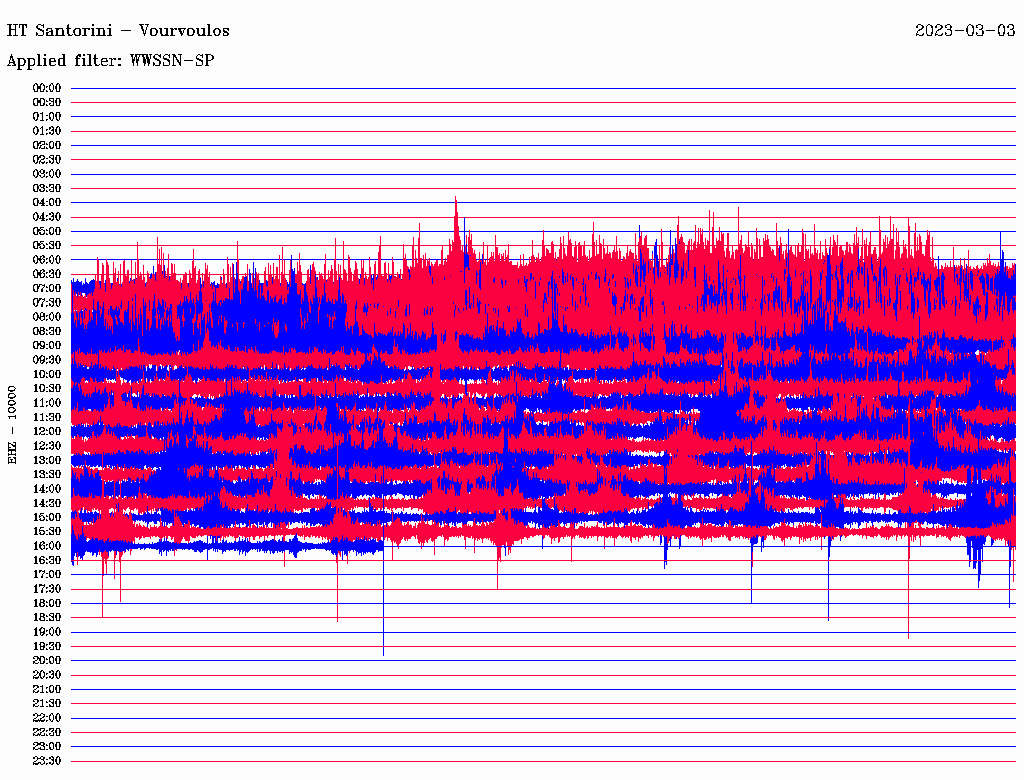Click the 12:00 time label
The height and width of the screenshot is (780, 1024).
point(47,432)
